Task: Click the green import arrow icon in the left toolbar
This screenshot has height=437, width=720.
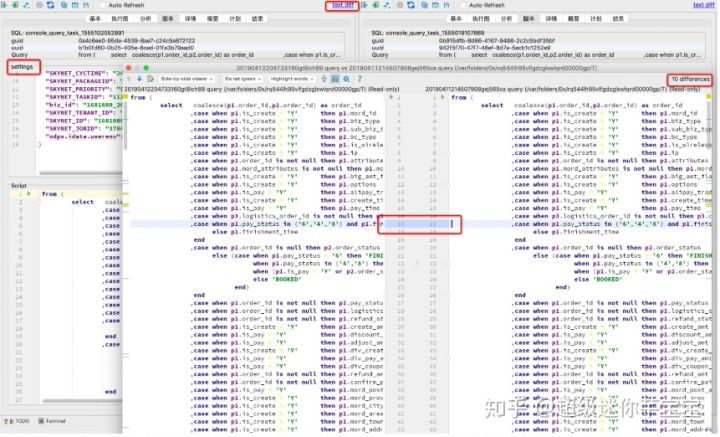Action: pyautogui.click(x=16, y=5)
